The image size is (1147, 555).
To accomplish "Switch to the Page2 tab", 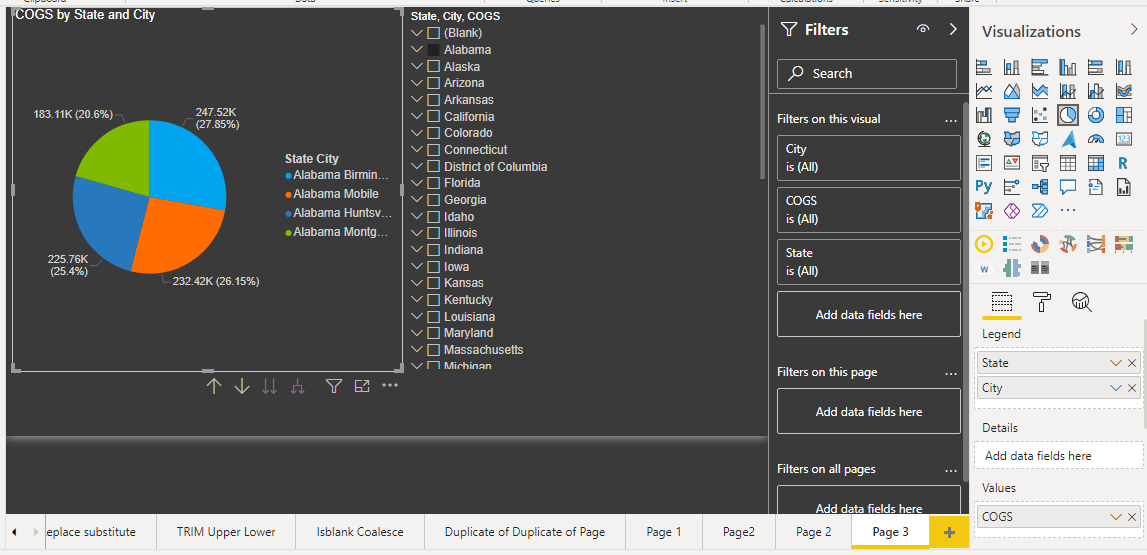I will [739, 532].
